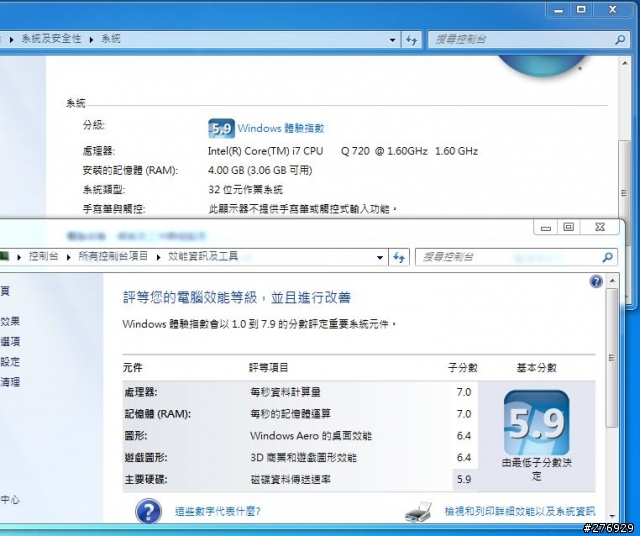Select the 系統 breadcrumb in the System window address bar
Image resolution: width=640 pixels, height=536 pixels.
[x=111, y=39]
